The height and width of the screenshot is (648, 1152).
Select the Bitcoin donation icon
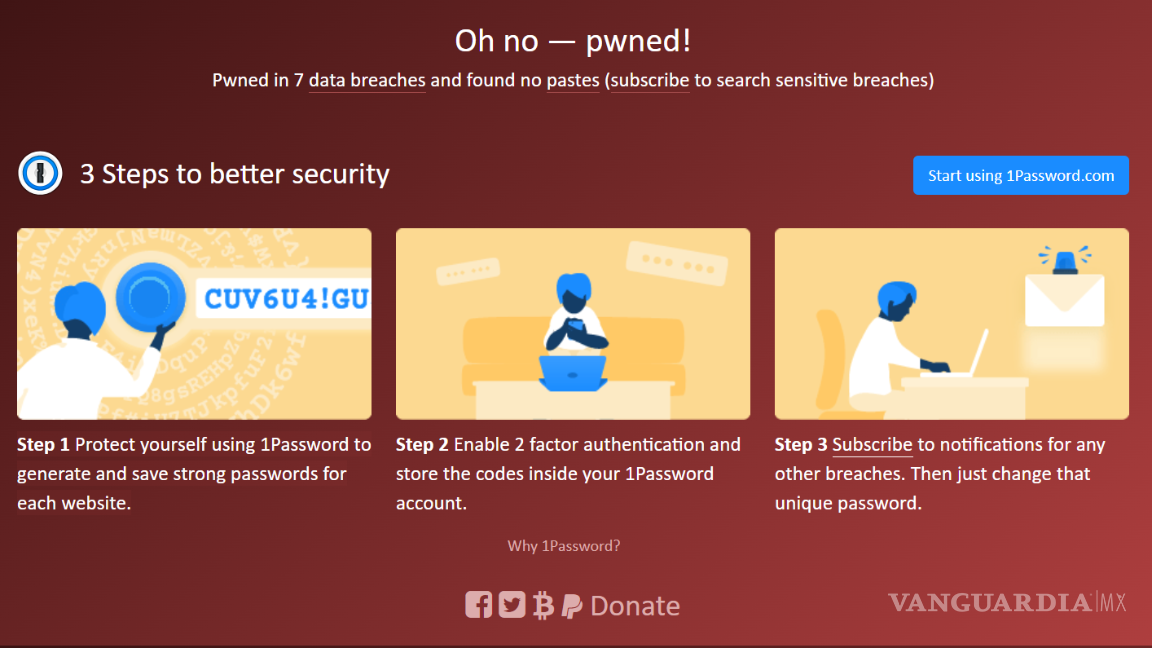543,604
